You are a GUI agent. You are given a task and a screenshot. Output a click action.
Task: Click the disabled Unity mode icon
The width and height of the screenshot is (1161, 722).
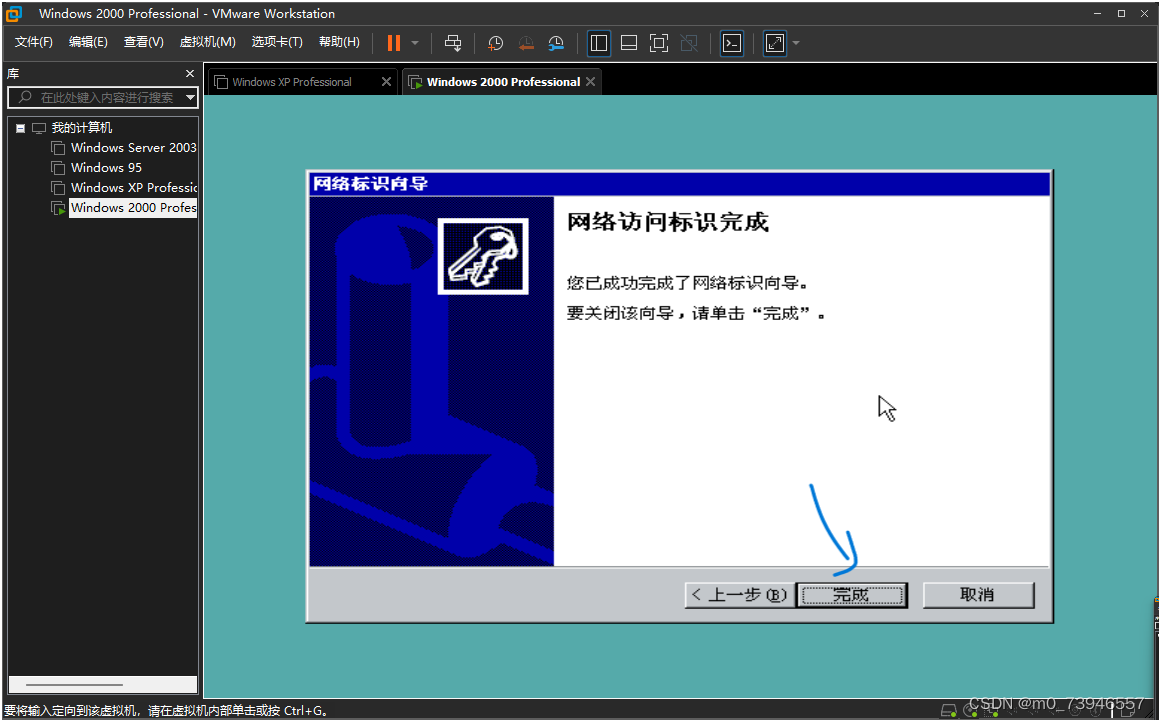689,43
